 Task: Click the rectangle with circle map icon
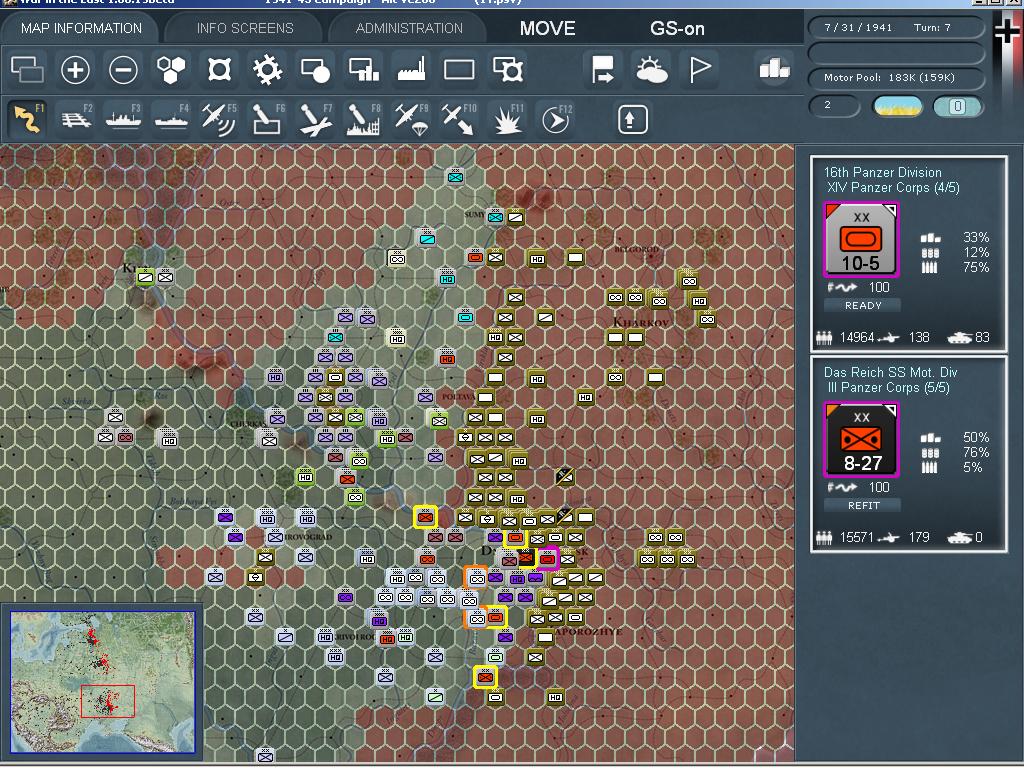tap(315, 70)
